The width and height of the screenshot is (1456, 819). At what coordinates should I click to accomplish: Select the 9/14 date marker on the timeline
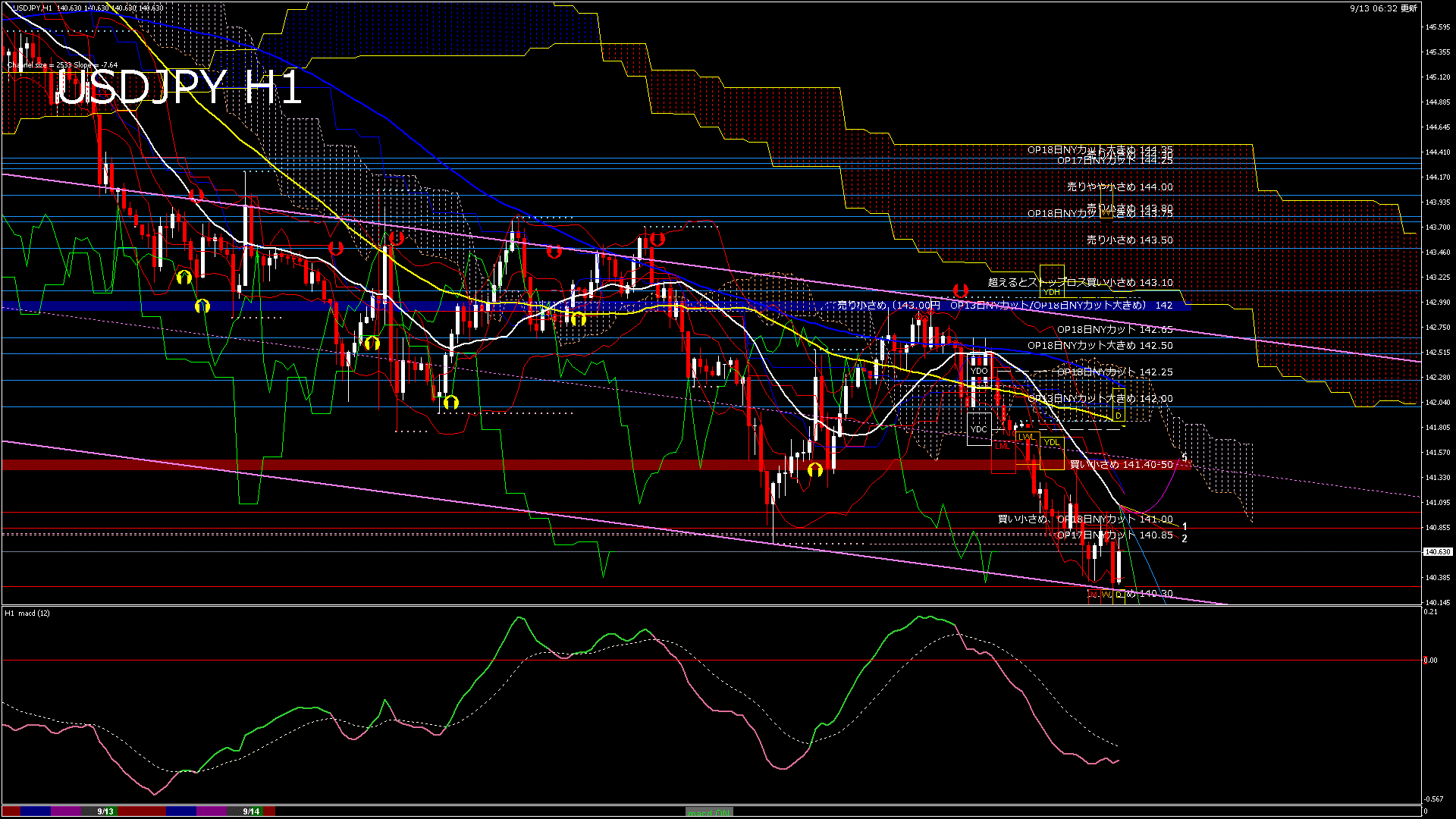[251, 811]
